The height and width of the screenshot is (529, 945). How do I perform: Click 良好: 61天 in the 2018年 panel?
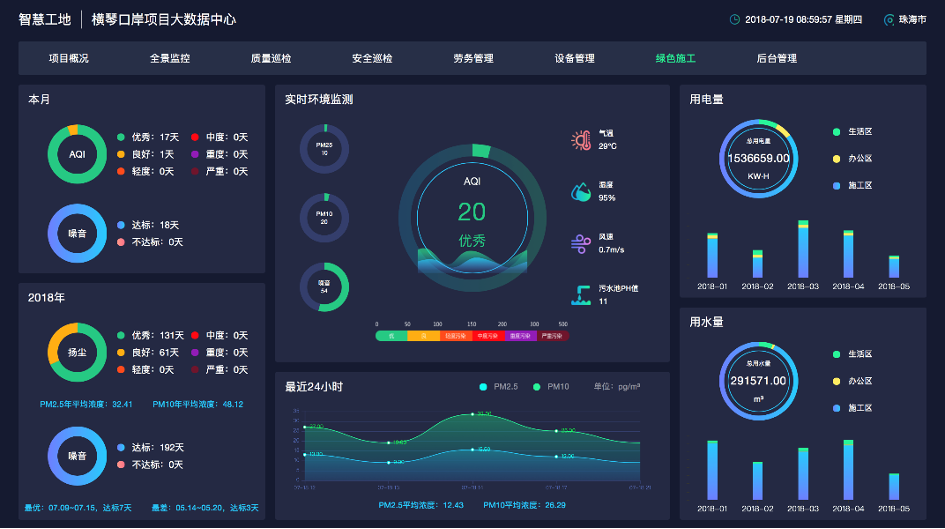pyautogui.click(x=148, y=352)
